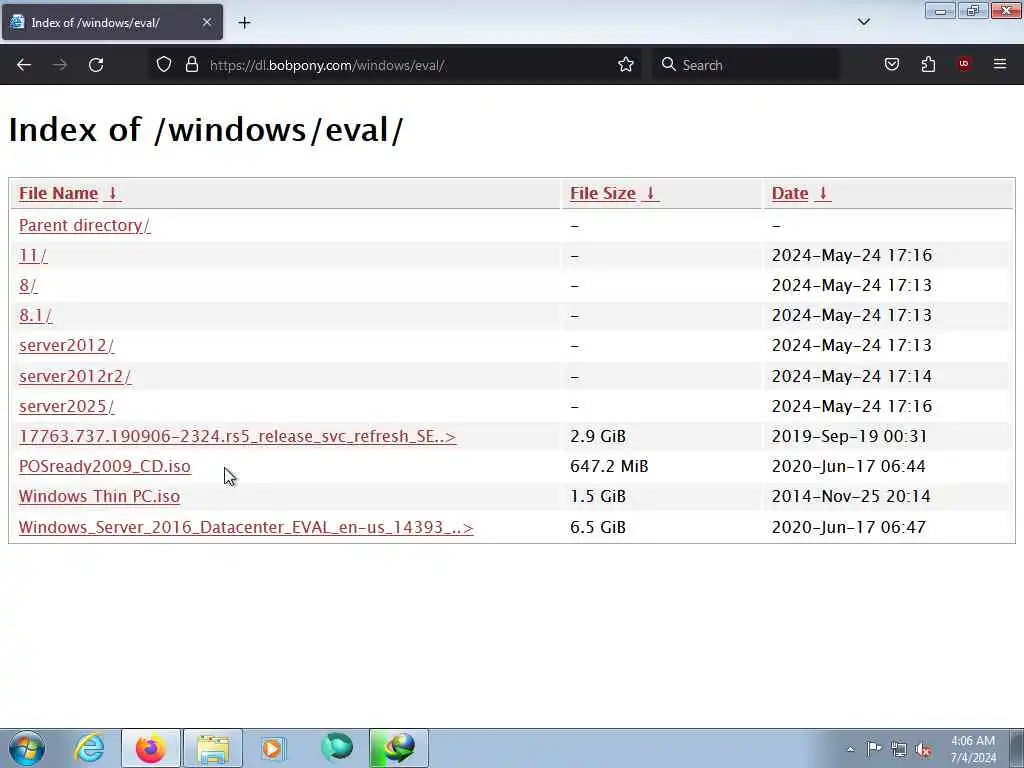Download Windows Thin PC.iso
Image resolution: width=1024 pixels, height=768 pixels.
pyautogui.click(x=99, y=496)
